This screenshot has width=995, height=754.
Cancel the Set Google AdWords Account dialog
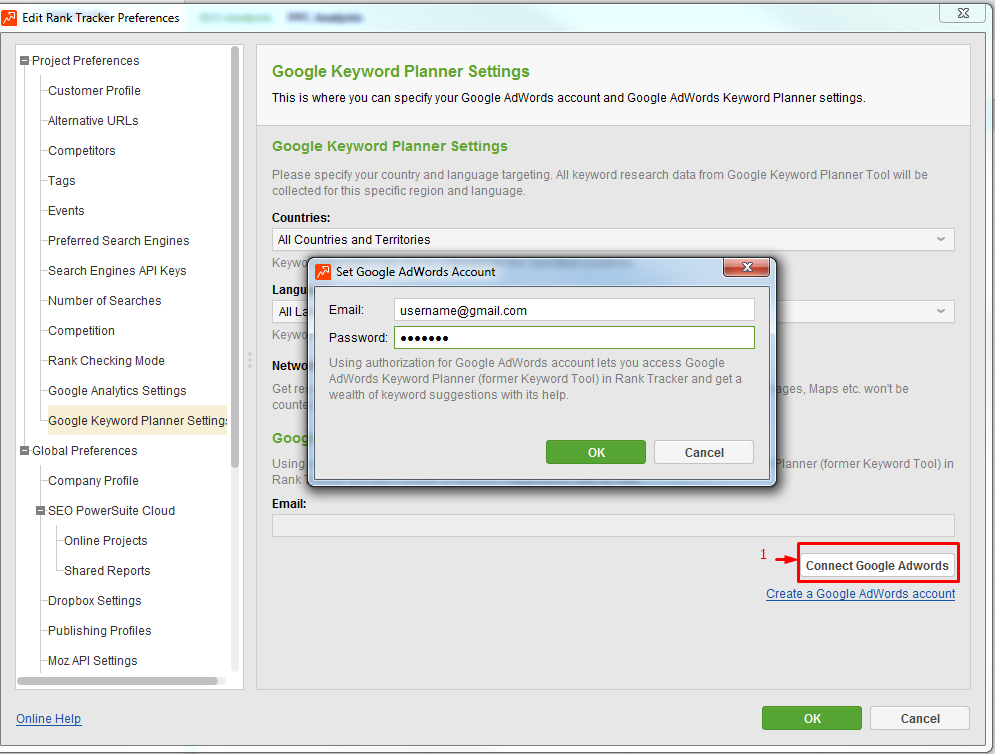point(704,453)
